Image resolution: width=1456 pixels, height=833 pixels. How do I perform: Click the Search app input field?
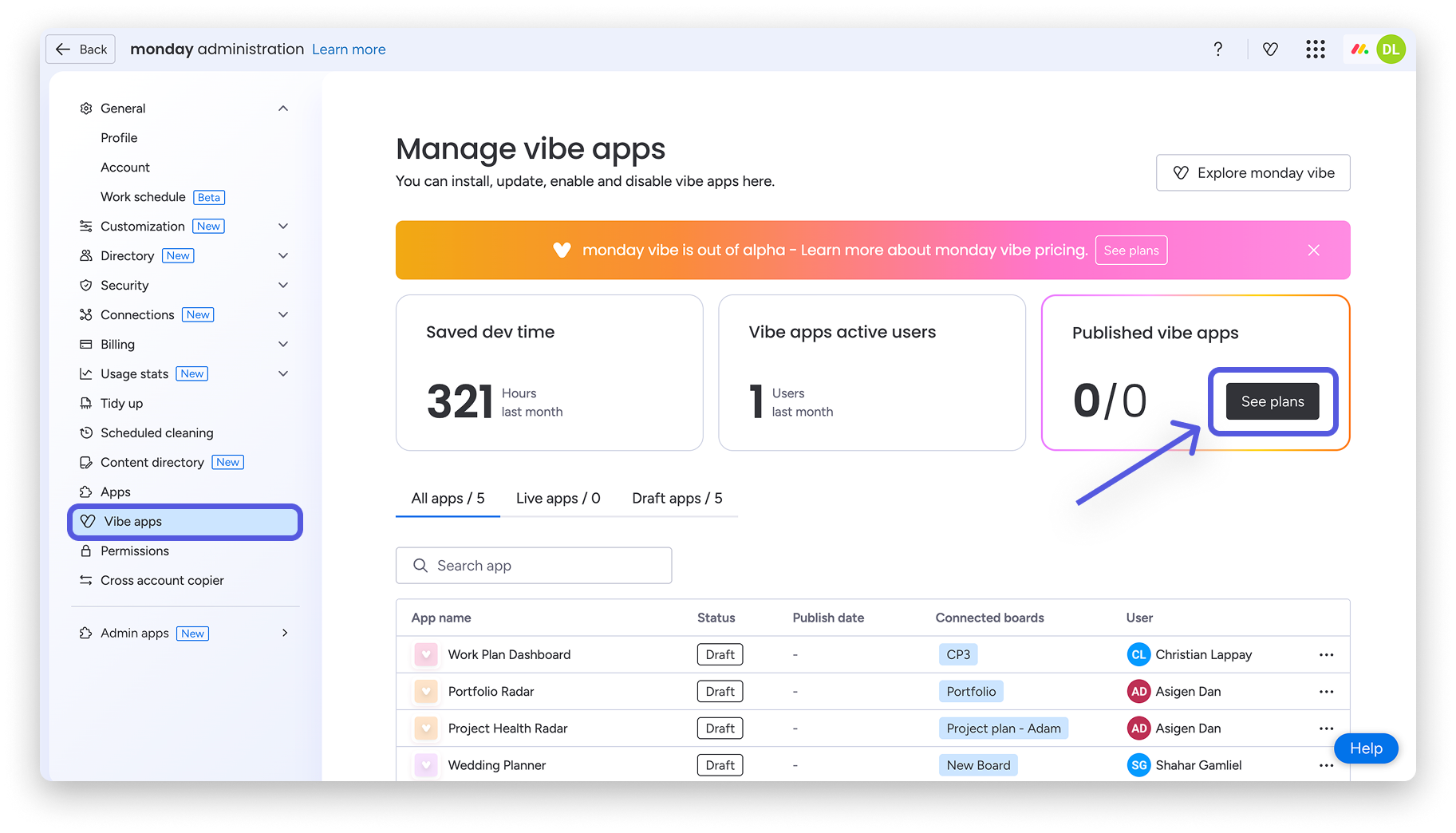(x=534, y=565)
